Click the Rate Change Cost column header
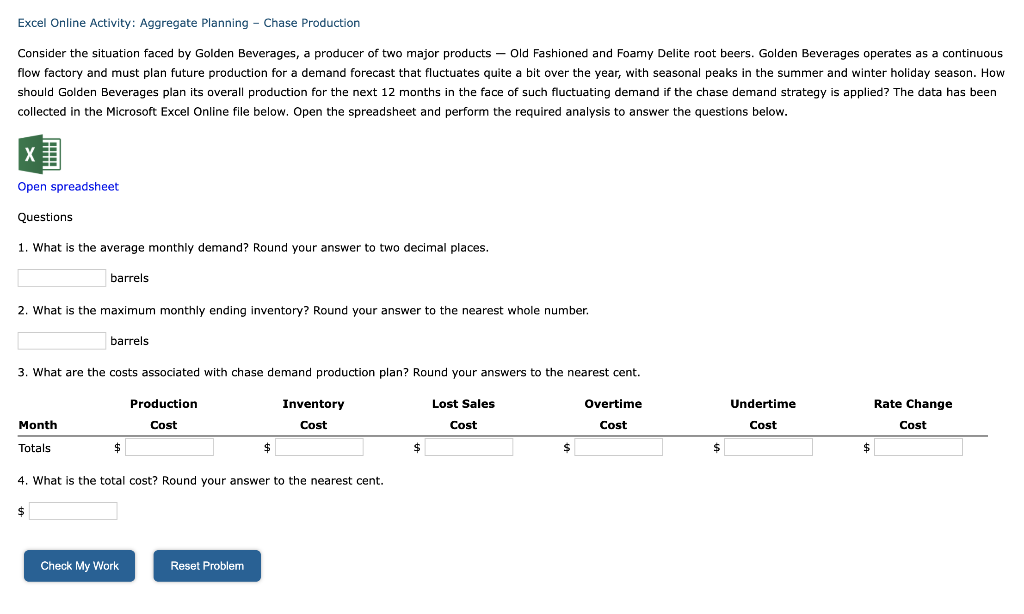The width and height of the screenshot is (1024, 614). tap(912, 414)
